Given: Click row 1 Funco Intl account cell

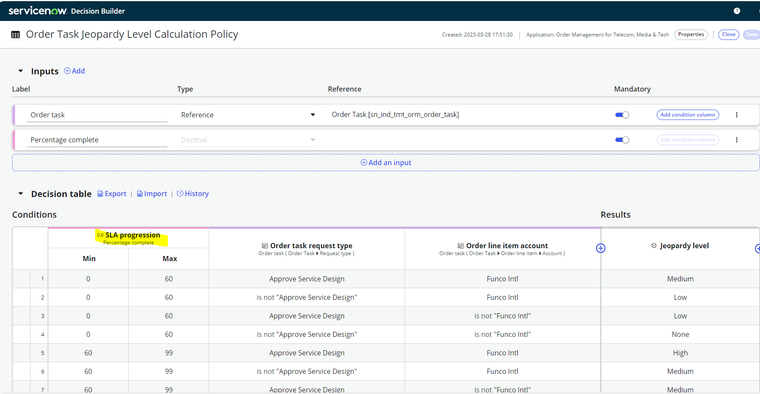Looking at the screenshot, I should point(503,279).
